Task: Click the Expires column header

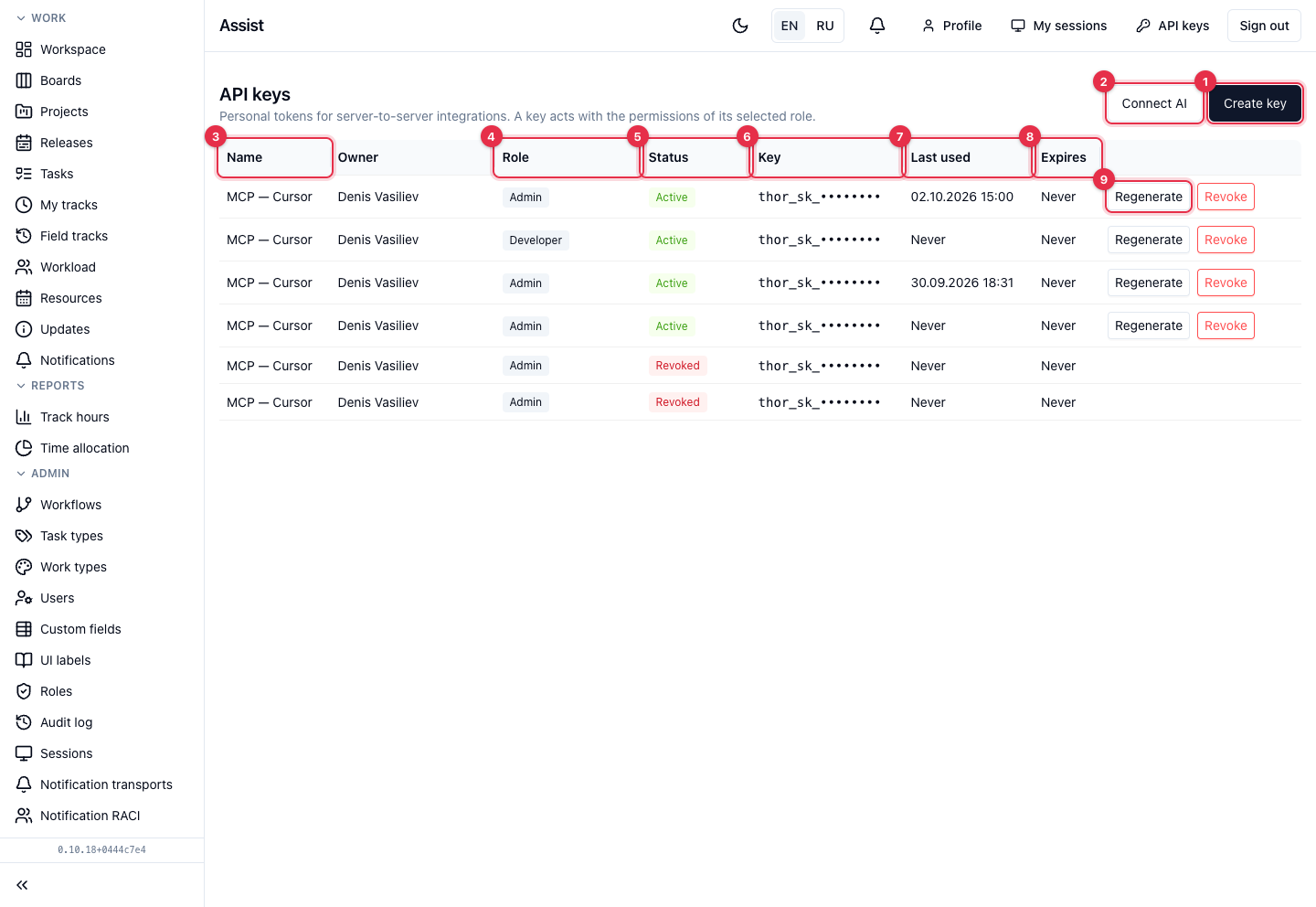Action: (1067, 157)
